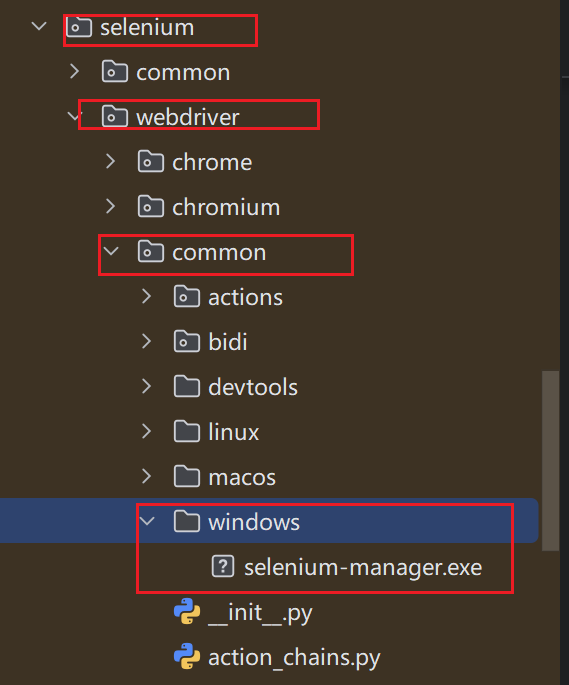The image size is (569, 685).
Task: Click the chromium package folder icon
Action: coord(151,207)
